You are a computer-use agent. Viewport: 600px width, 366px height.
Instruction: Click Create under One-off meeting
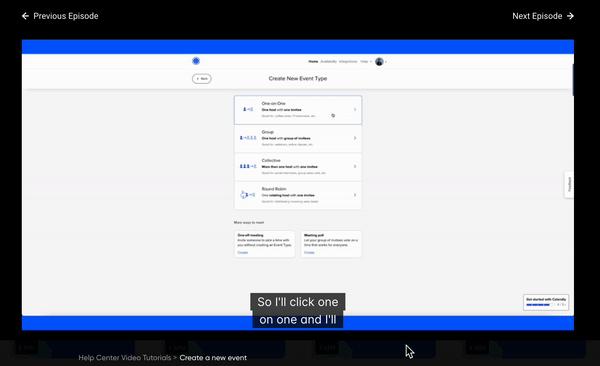[x=243, y=253]
